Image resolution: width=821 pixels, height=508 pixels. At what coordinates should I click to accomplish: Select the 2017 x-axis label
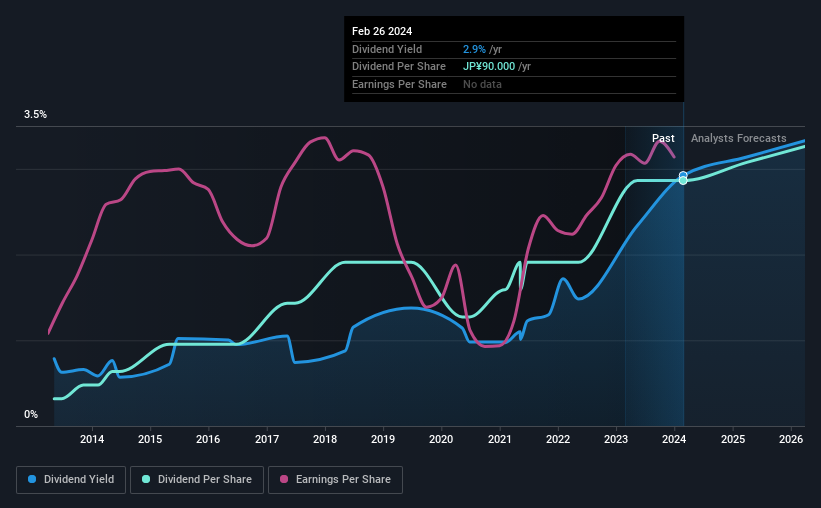click(x=267, y=439)
